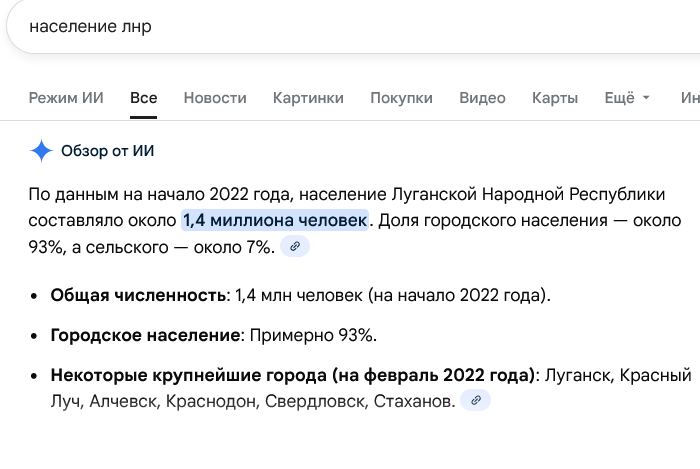
Task: Go to the "Картинки" tab
Action: tap(308, 98)
